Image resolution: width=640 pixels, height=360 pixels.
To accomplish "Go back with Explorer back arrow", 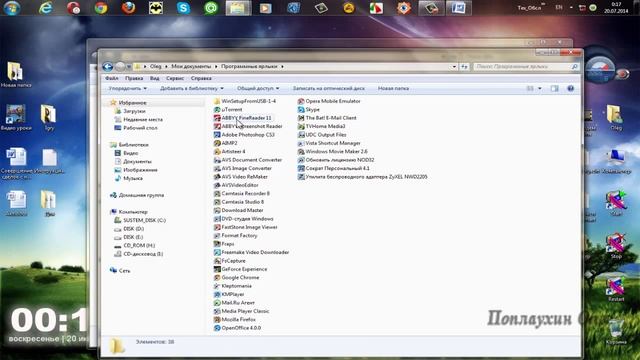I will [108, 67].
